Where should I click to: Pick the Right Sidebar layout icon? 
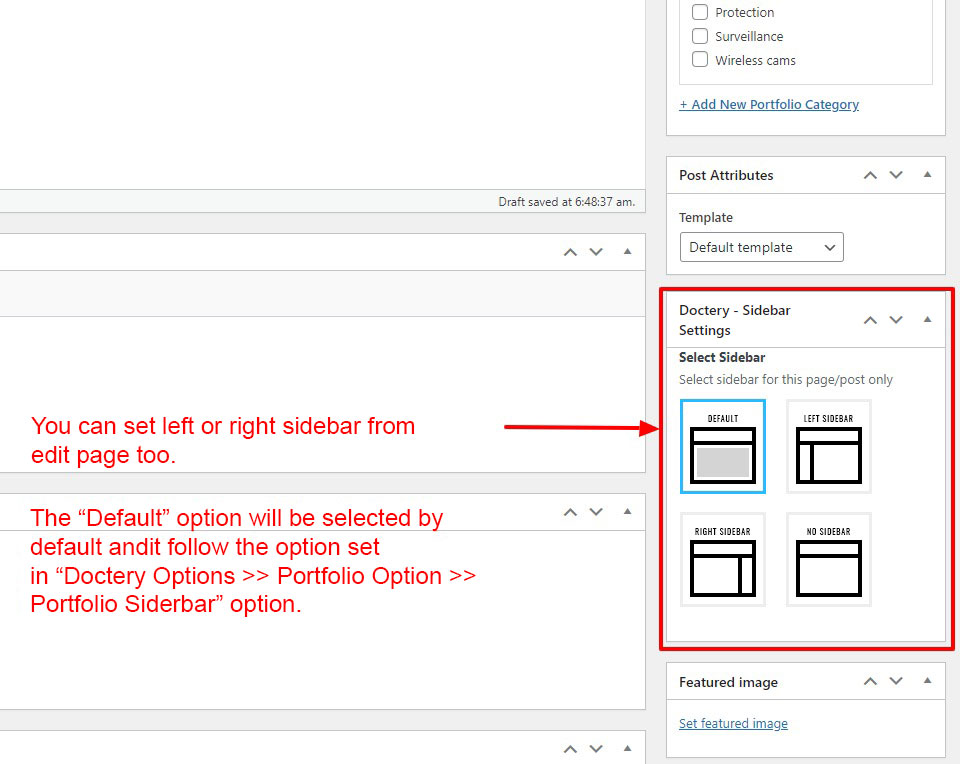coord(722,559)
